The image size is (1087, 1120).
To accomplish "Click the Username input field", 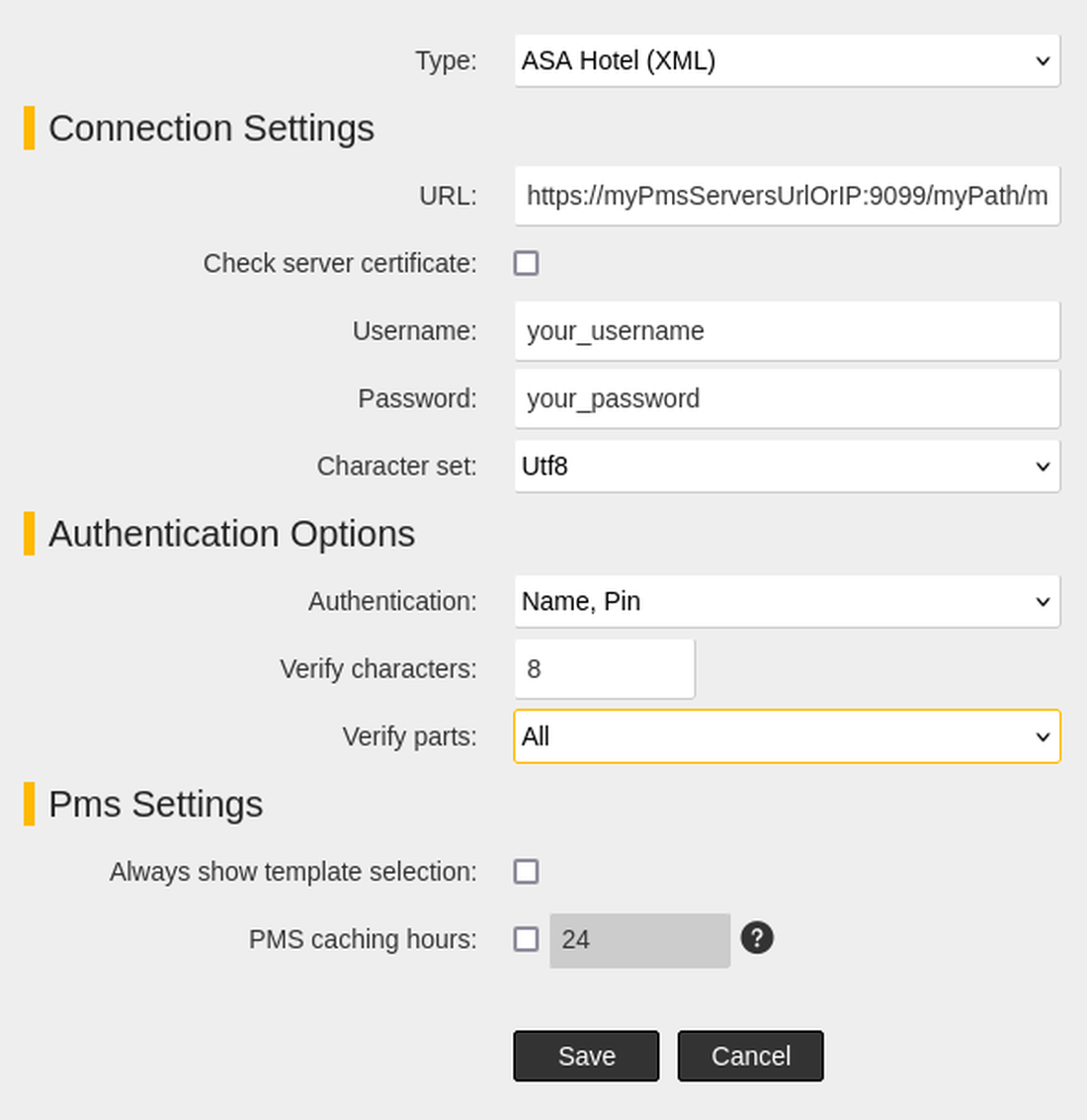I will (787, 331).
